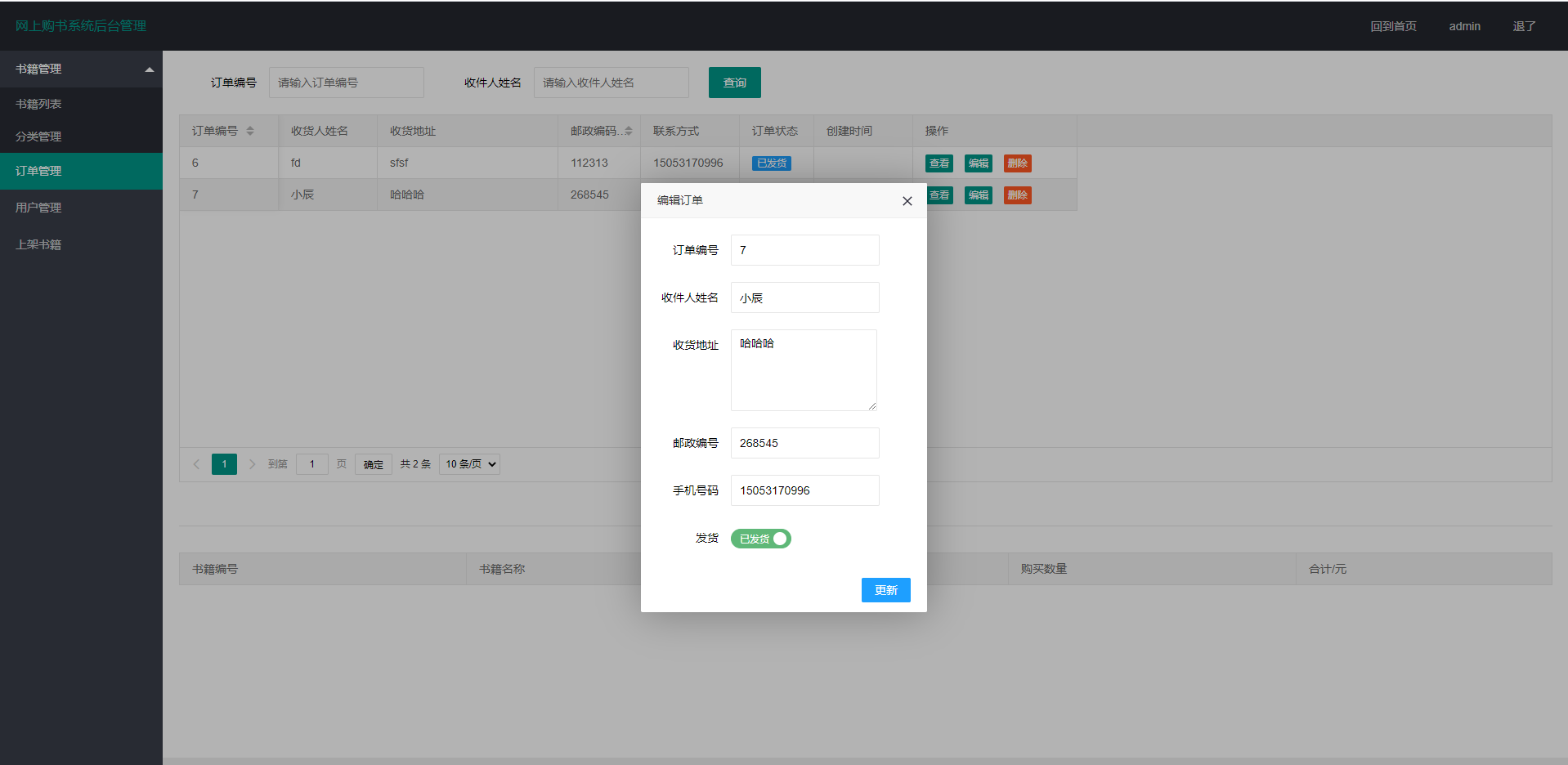Open 书籍列表 in the sidebar
The image size is (1568, 765).
pyautogui.click(x=81, y=104)
